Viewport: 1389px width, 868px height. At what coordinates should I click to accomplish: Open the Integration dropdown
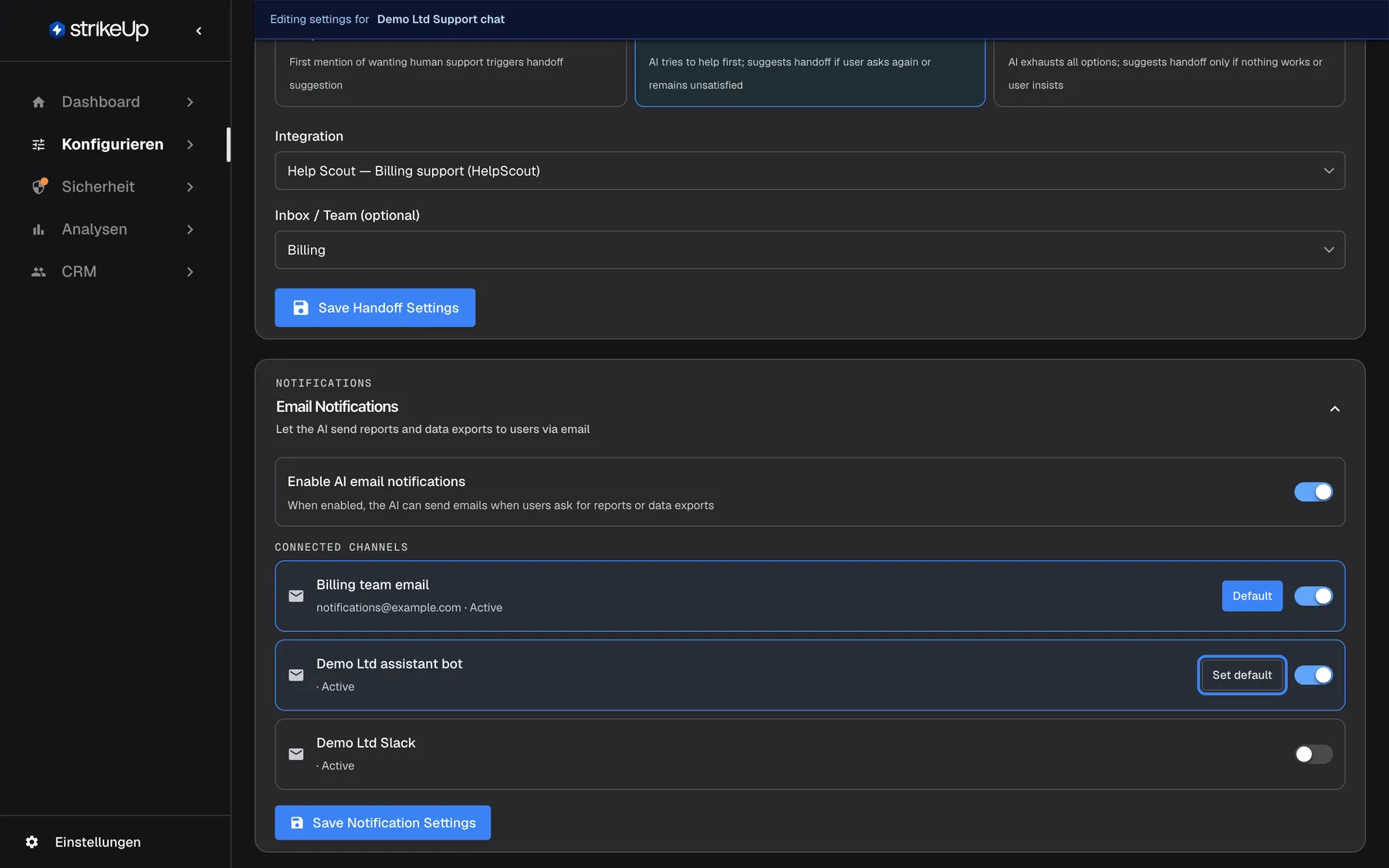coord(809,171)
